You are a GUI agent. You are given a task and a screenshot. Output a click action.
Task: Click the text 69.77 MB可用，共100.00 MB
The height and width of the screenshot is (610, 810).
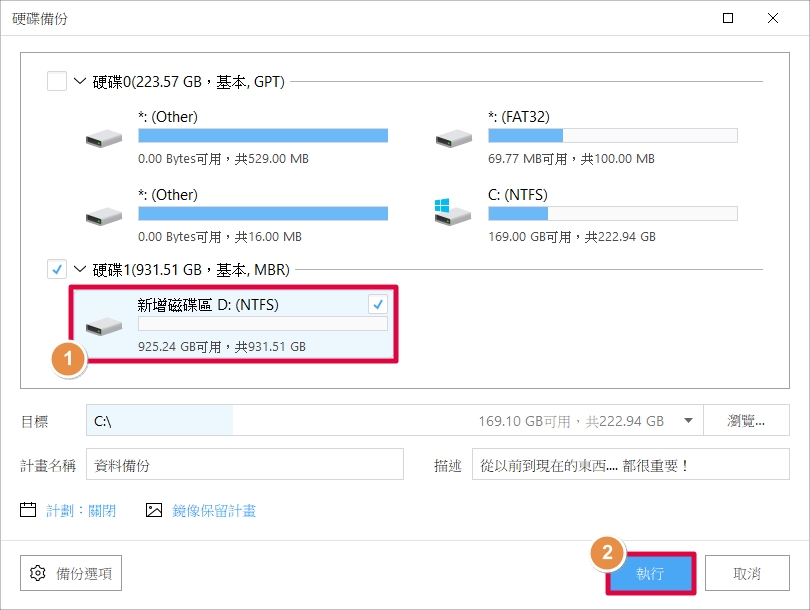[571, 159]
